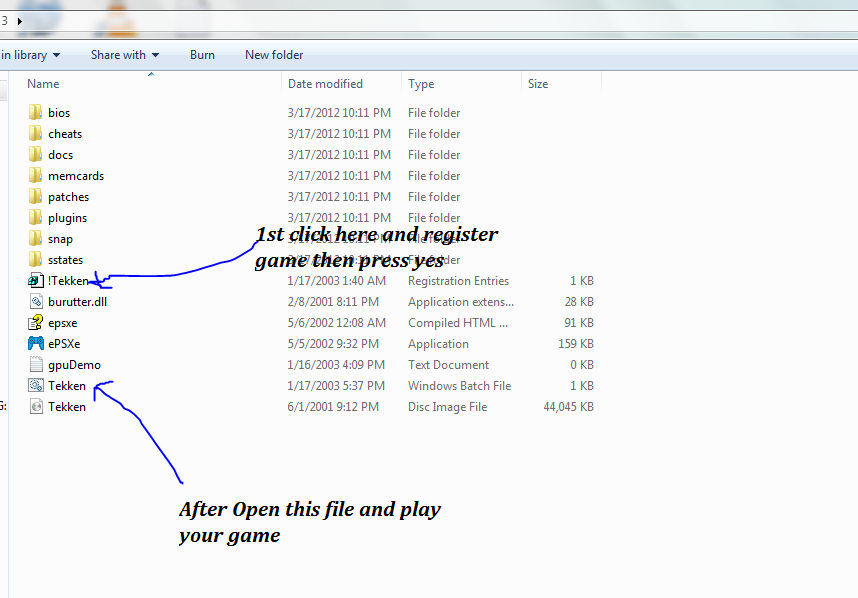The height and width of the screenshot is (598, 858).
Task: Select the 'snap' folder name
Action: pos(60,239)
